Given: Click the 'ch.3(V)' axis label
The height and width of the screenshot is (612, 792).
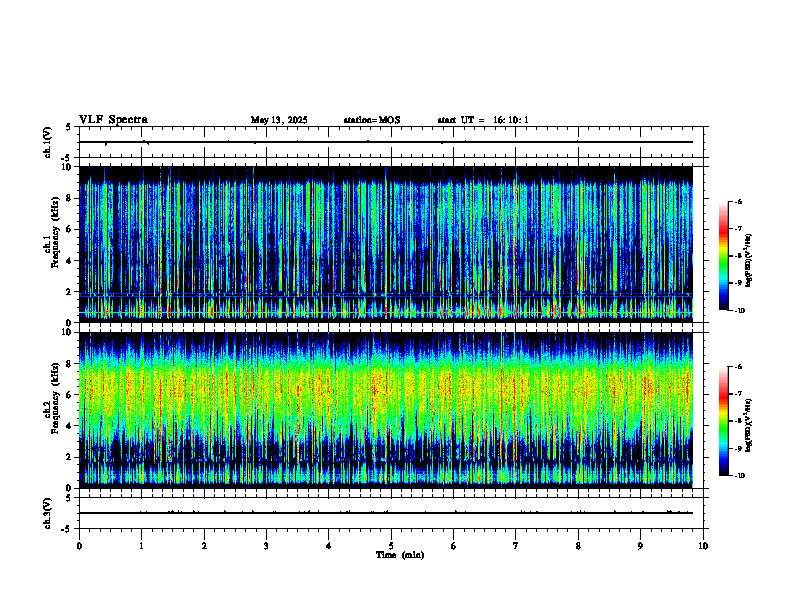Looking at the screenshot, I should pos(48,514).
